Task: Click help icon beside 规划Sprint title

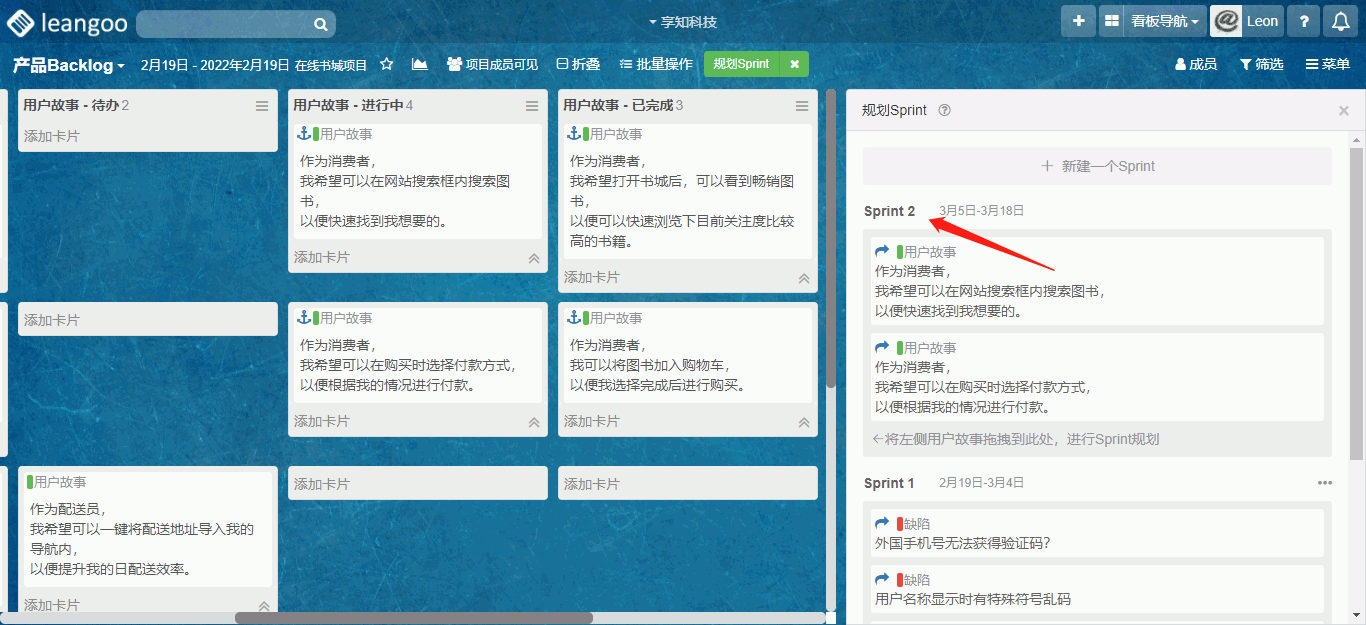Action: point(944,111)
